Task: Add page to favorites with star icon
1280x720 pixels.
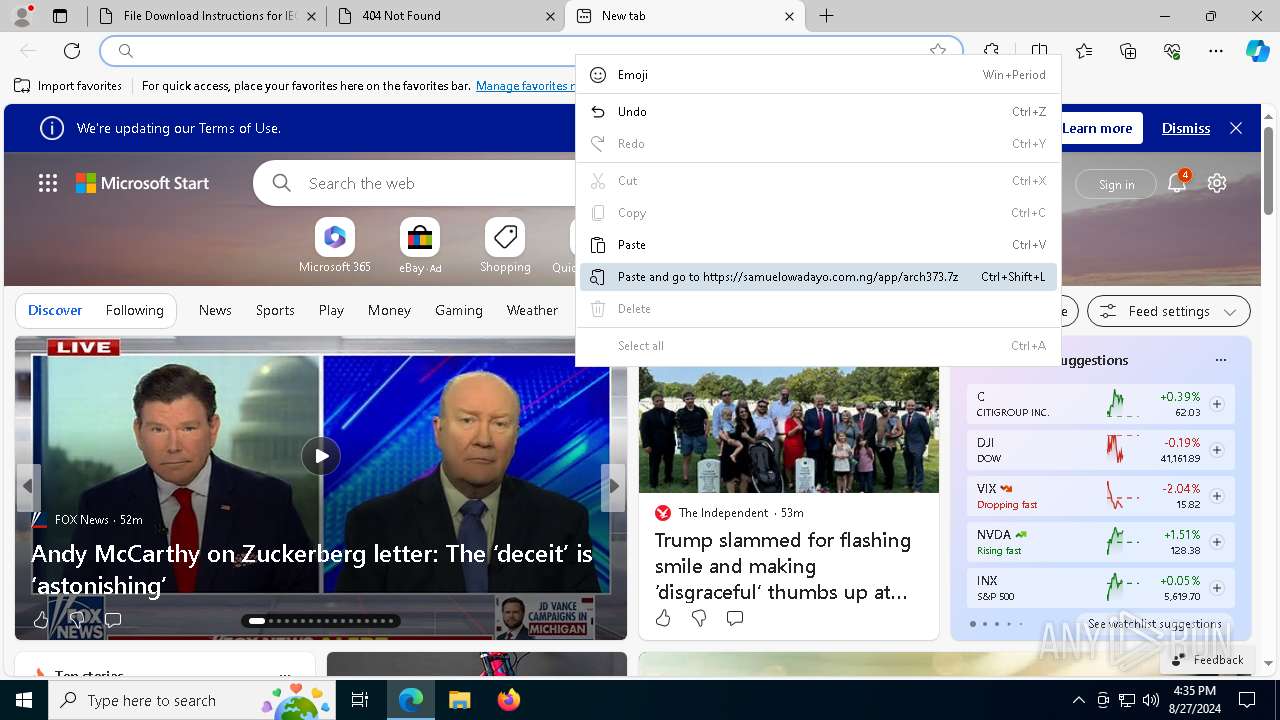Action: (x=938, y=51)
